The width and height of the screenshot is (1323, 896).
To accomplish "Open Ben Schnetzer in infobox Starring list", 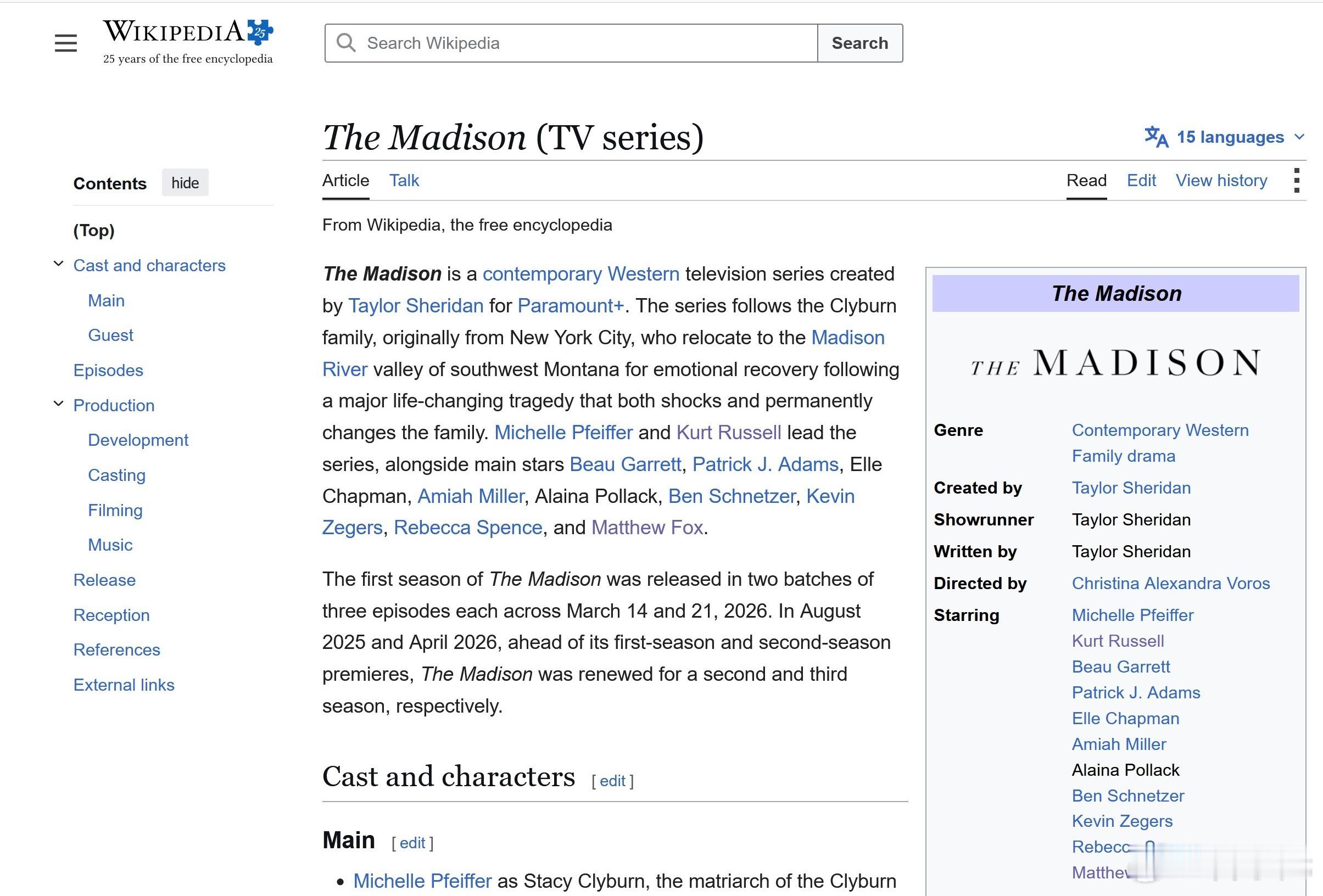I will [1127, 796].
